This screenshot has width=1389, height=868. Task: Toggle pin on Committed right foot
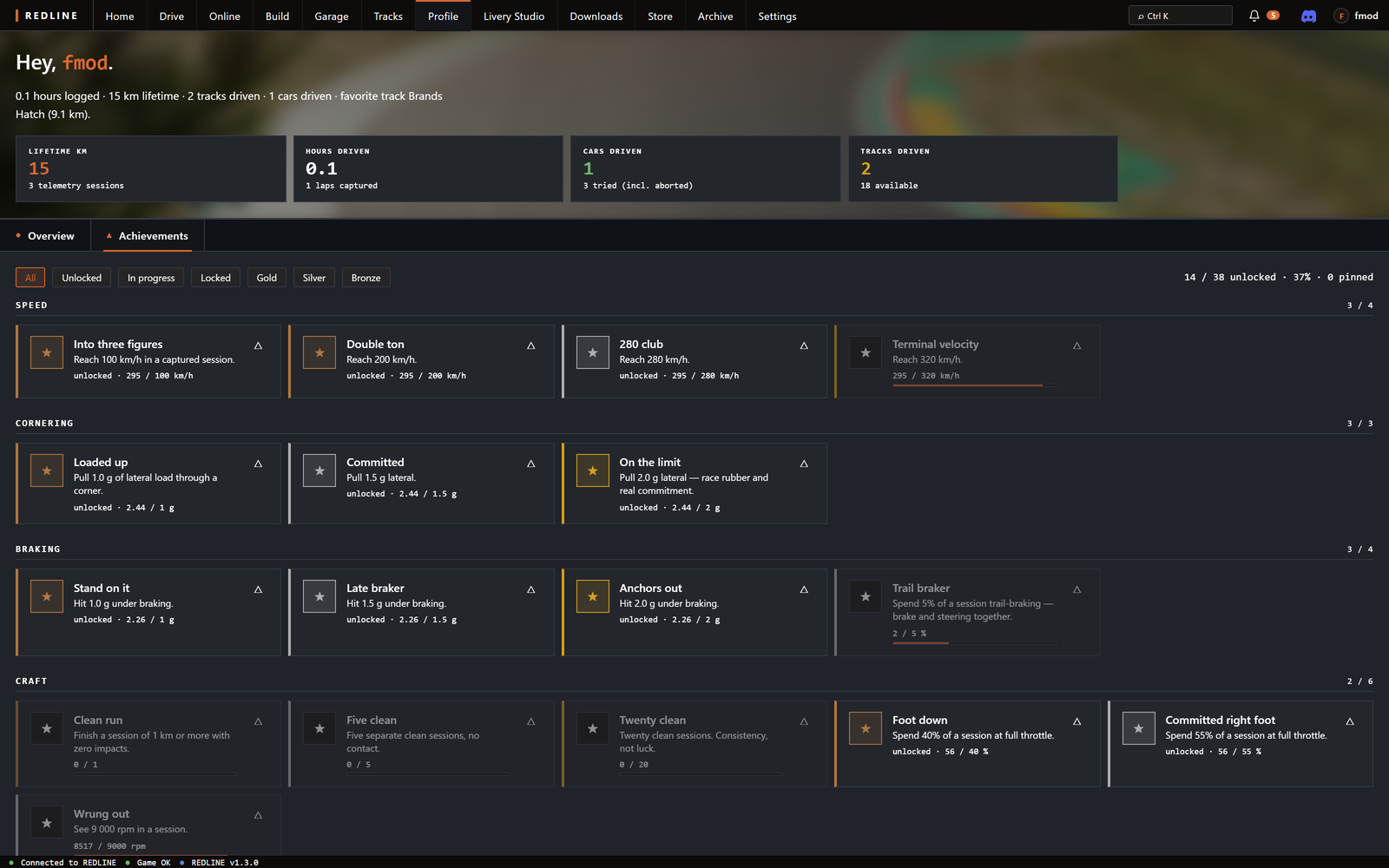pyautogui.click(x=1350, y=721)
